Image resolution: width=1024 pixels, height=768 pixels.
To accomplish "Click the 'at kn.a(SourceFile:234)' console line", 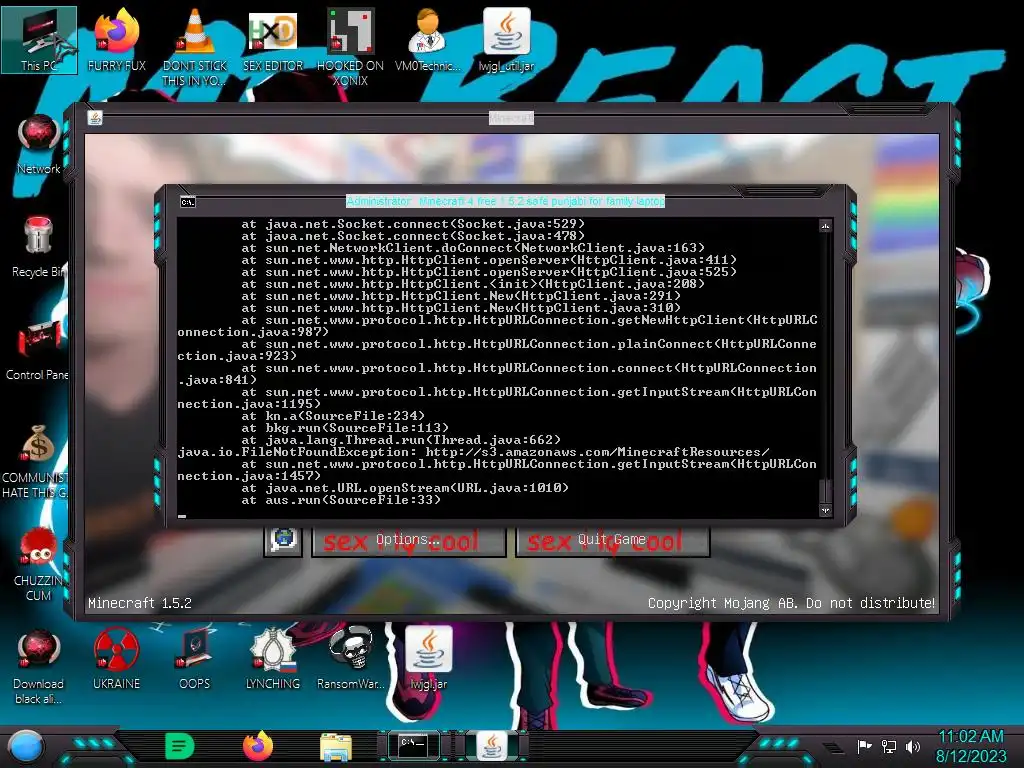I will [x=333, y=416].
